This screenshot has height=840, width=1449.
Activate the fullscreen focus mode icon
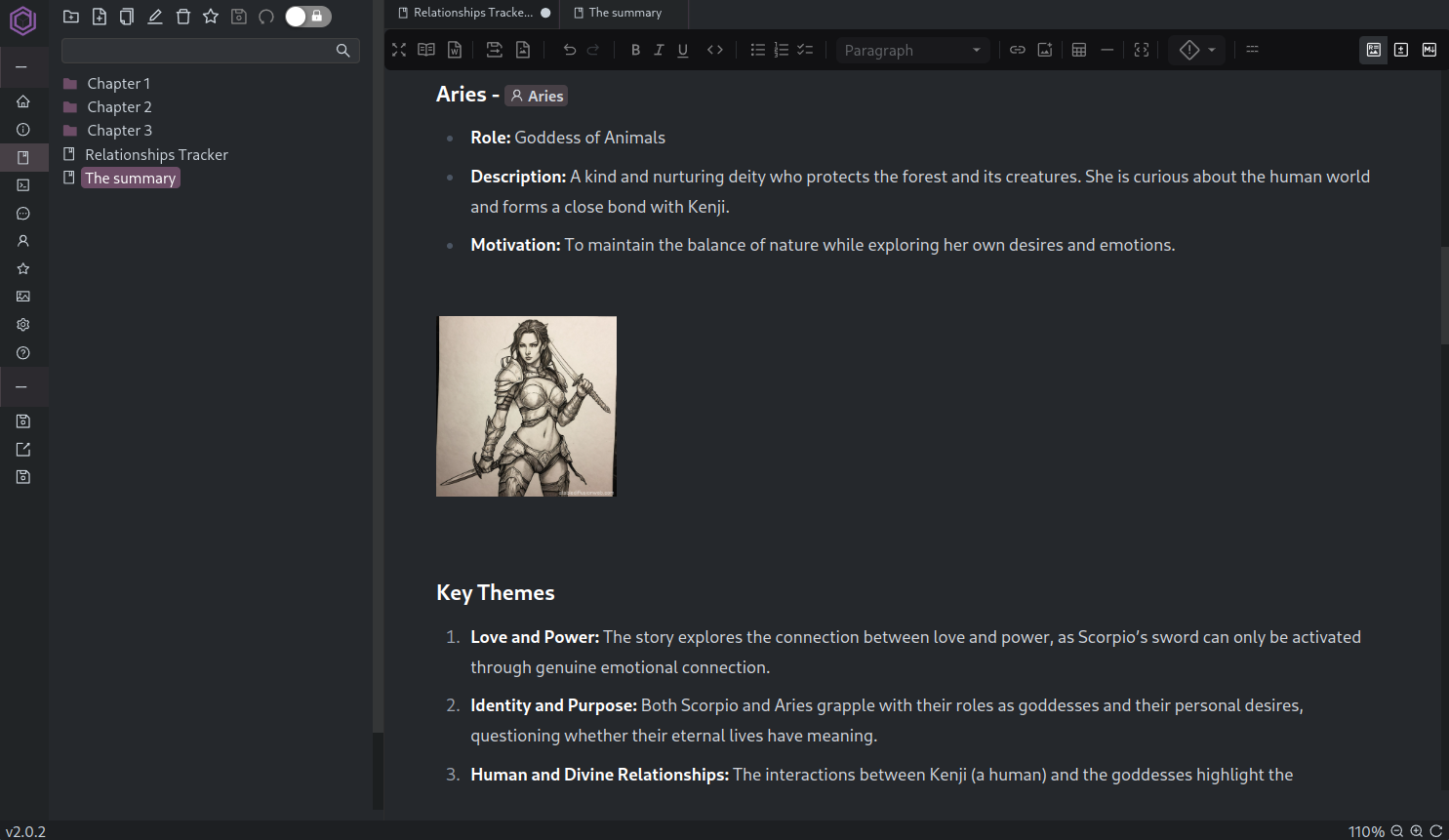pyautogui.click(x=1141, y=50)
